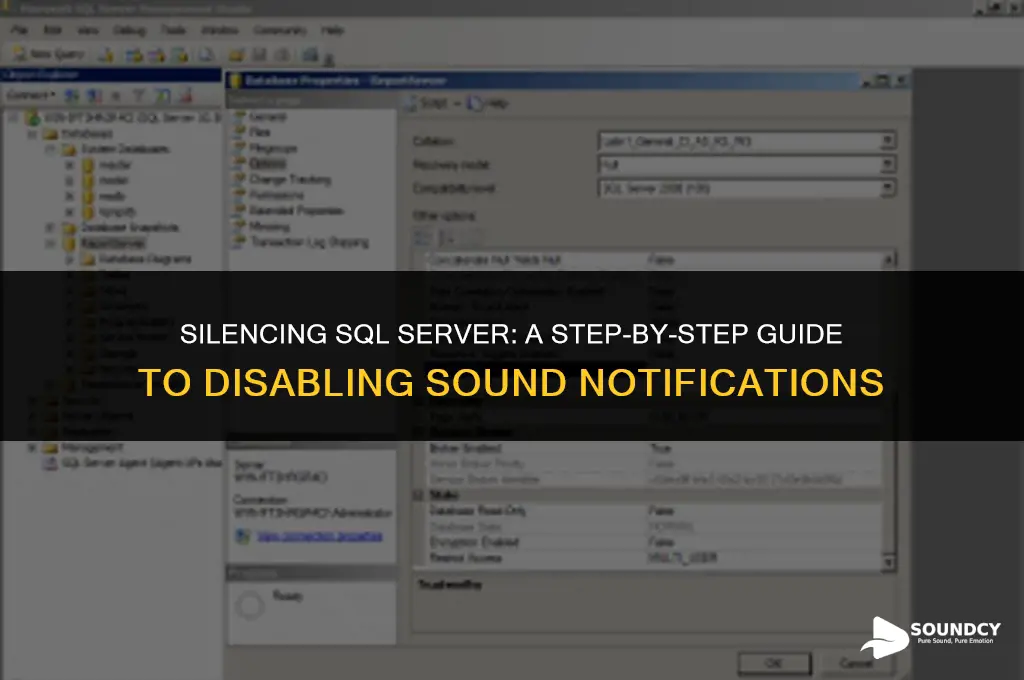Click the Disconnect icon in Object Explorer
The height and width of the screenshot is (680, 1024).
tap(94, 96)
